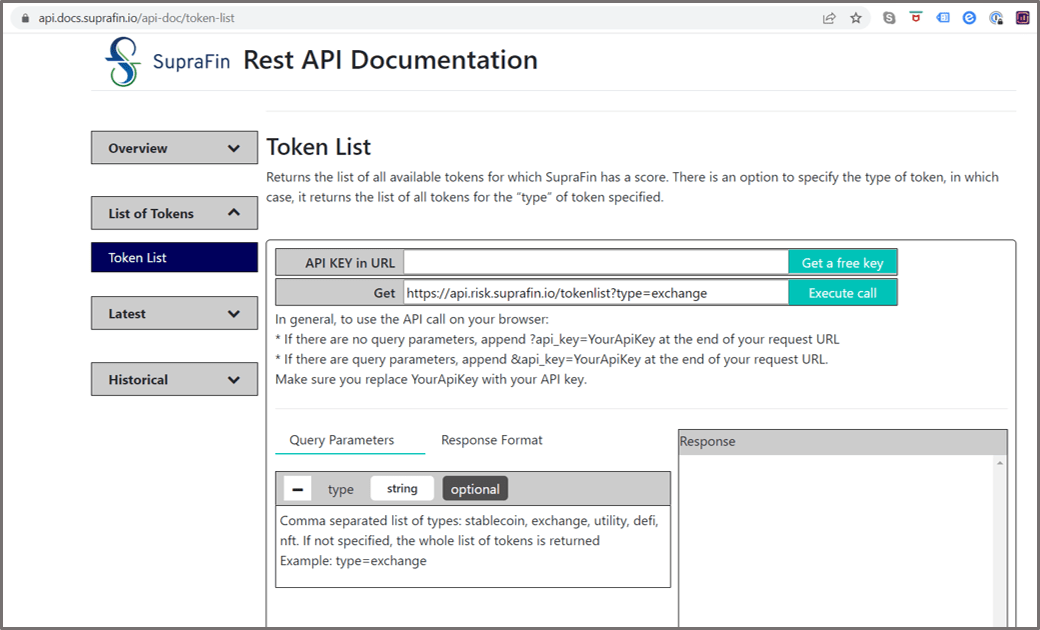Expand the Historical sidebar section
The width and height of the screenshot is (1040, 630).
coord(174,380)
